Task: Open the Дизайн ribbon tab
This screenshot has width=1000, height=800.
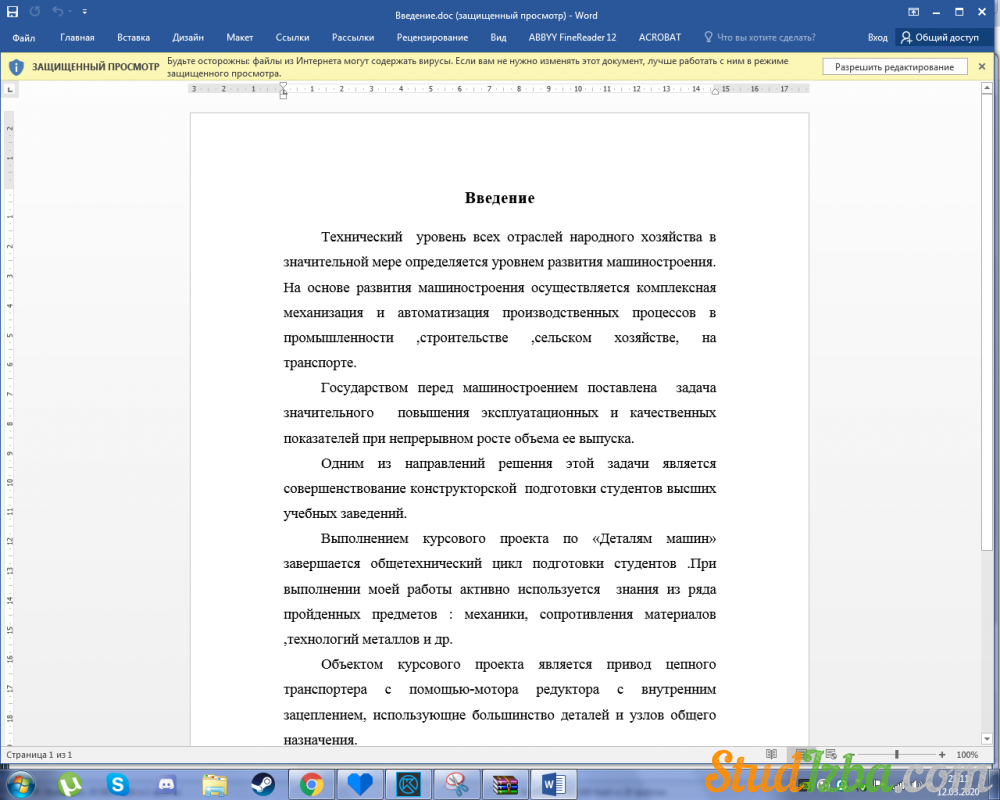Action: click(x=188, y=38)
